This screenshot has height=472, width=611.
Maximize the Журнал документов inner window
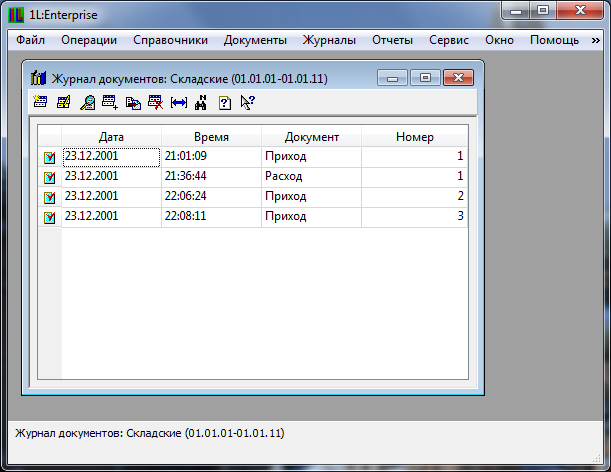coord(424,77)
